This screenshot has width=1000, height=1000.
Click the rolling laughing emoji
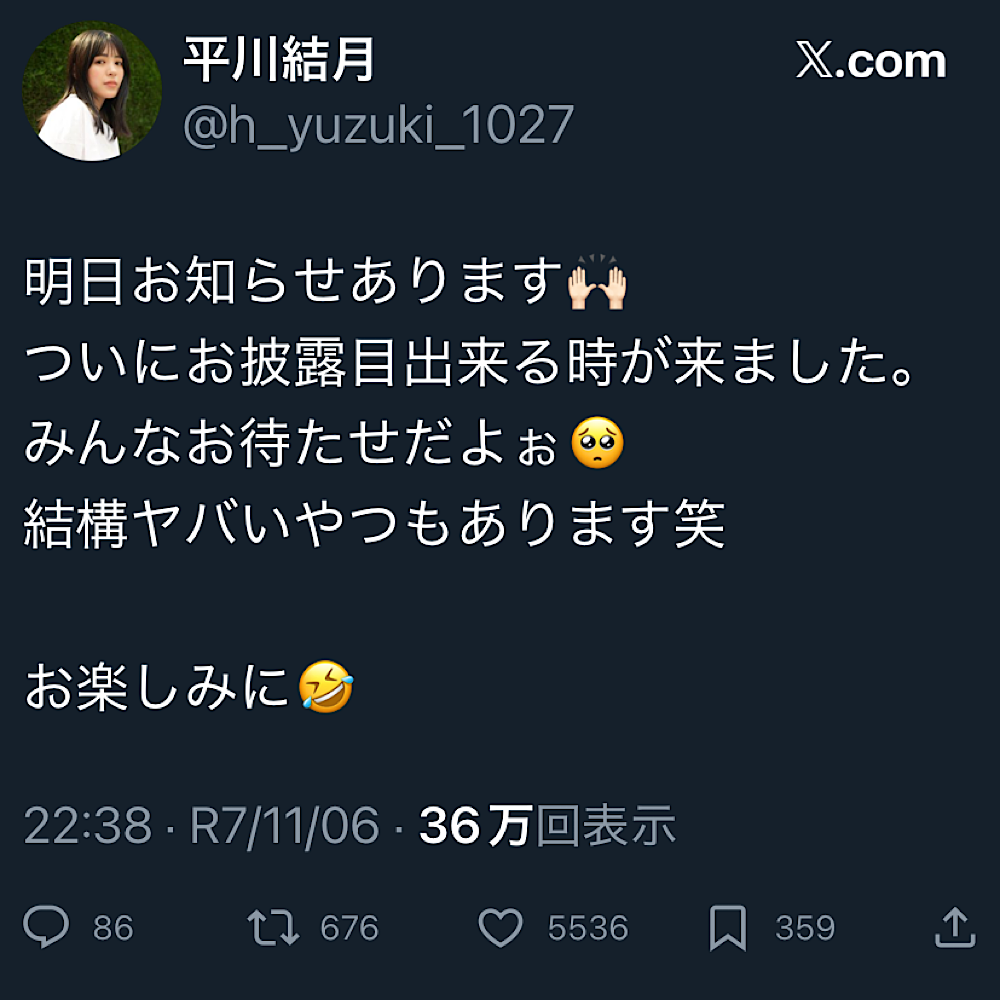326,686
